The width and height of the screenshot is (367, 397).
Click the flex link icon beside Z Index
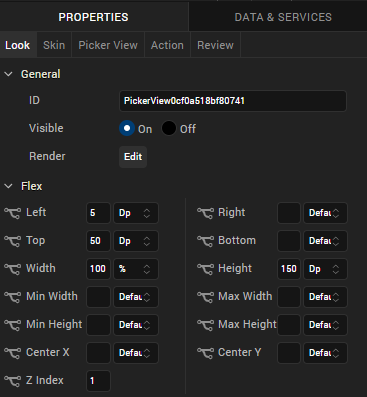pyautogui.click(x=12, y=381)
